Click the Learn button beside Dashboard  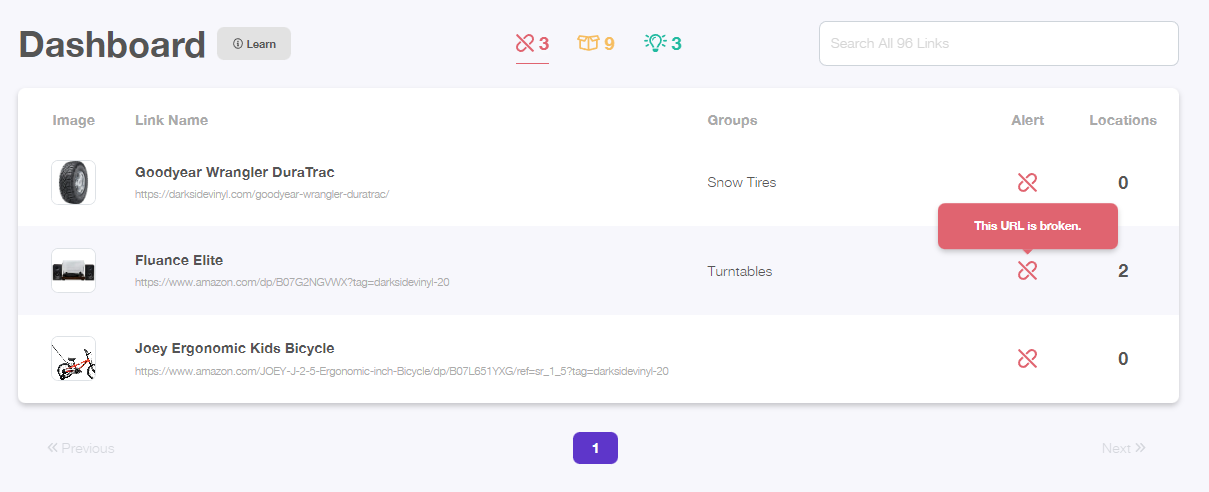pyautogui.click(x=254, y=43)
